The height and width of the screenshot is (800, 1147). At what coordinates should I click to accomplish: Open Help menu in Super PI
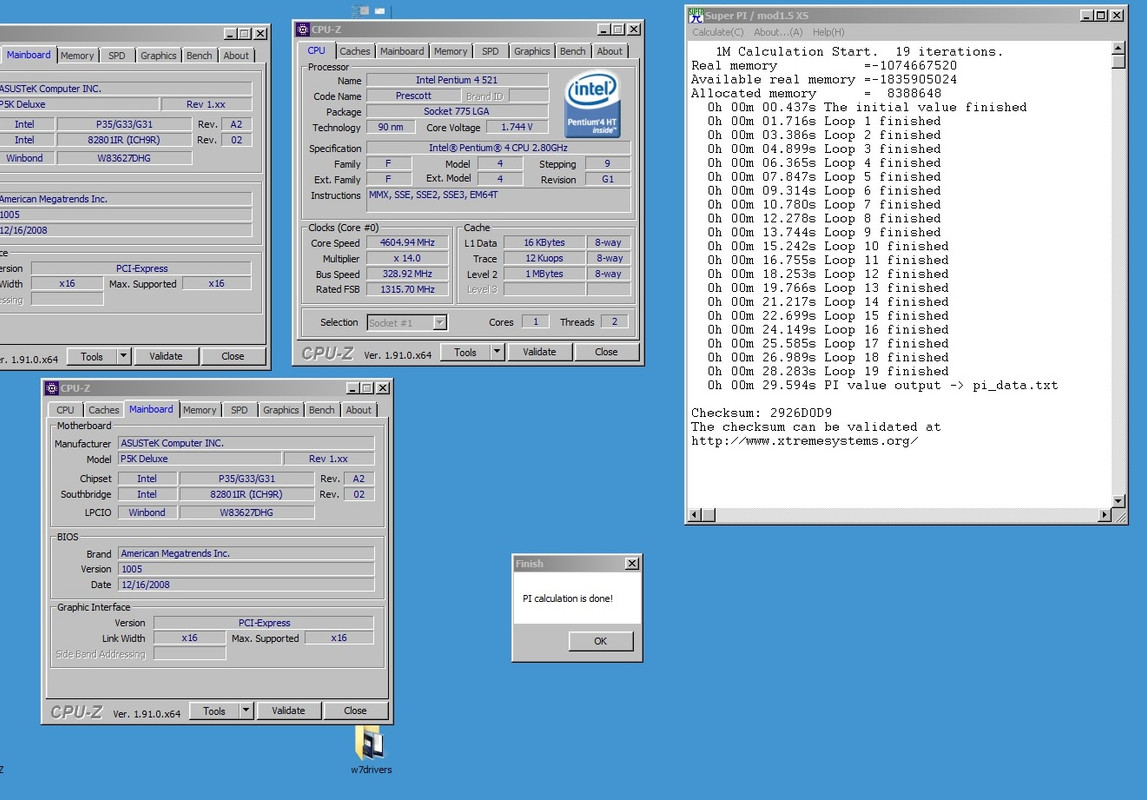click(828, 32)
